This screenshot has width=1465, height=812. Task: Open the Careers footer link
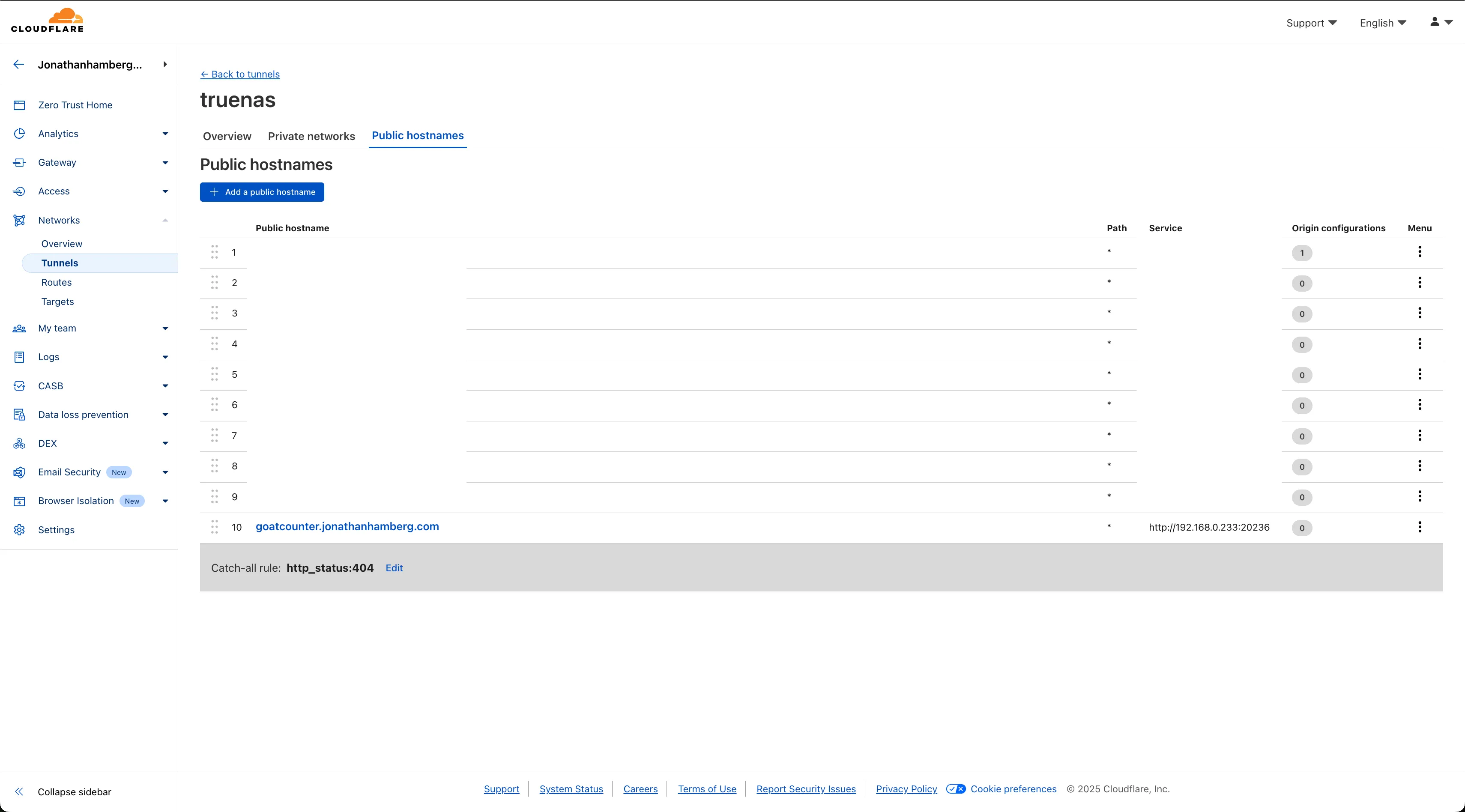(x=640, y=789)
